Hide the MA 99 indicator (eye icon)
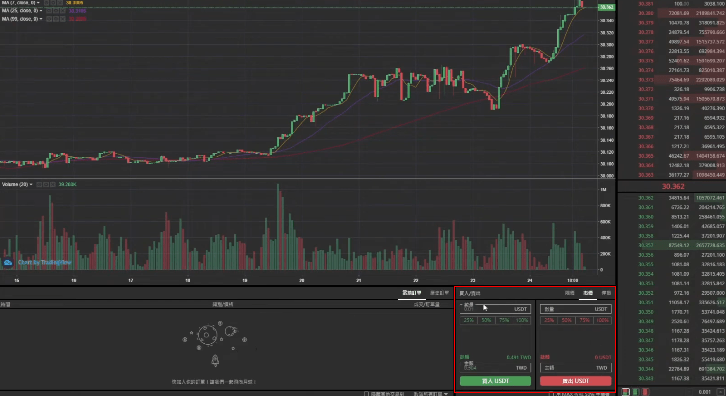 [x=49, y=19]
